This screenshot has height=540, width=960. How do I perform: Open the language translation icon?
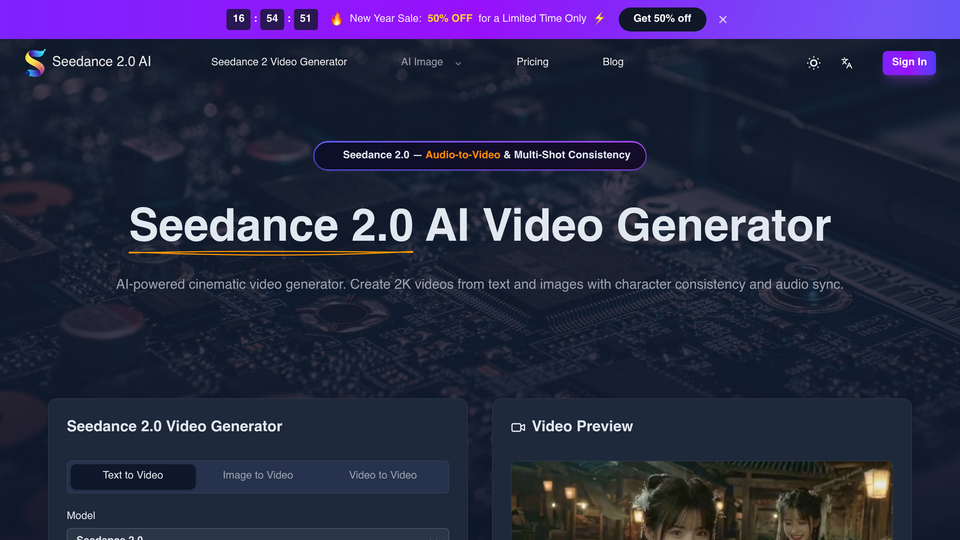pyautogui.click(x=847, y=62)
